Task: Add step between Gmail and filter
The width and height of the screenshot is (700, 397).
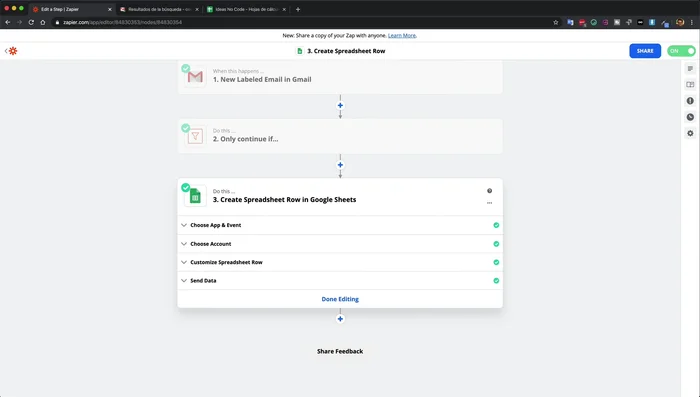Action: [x=340, y=106]
